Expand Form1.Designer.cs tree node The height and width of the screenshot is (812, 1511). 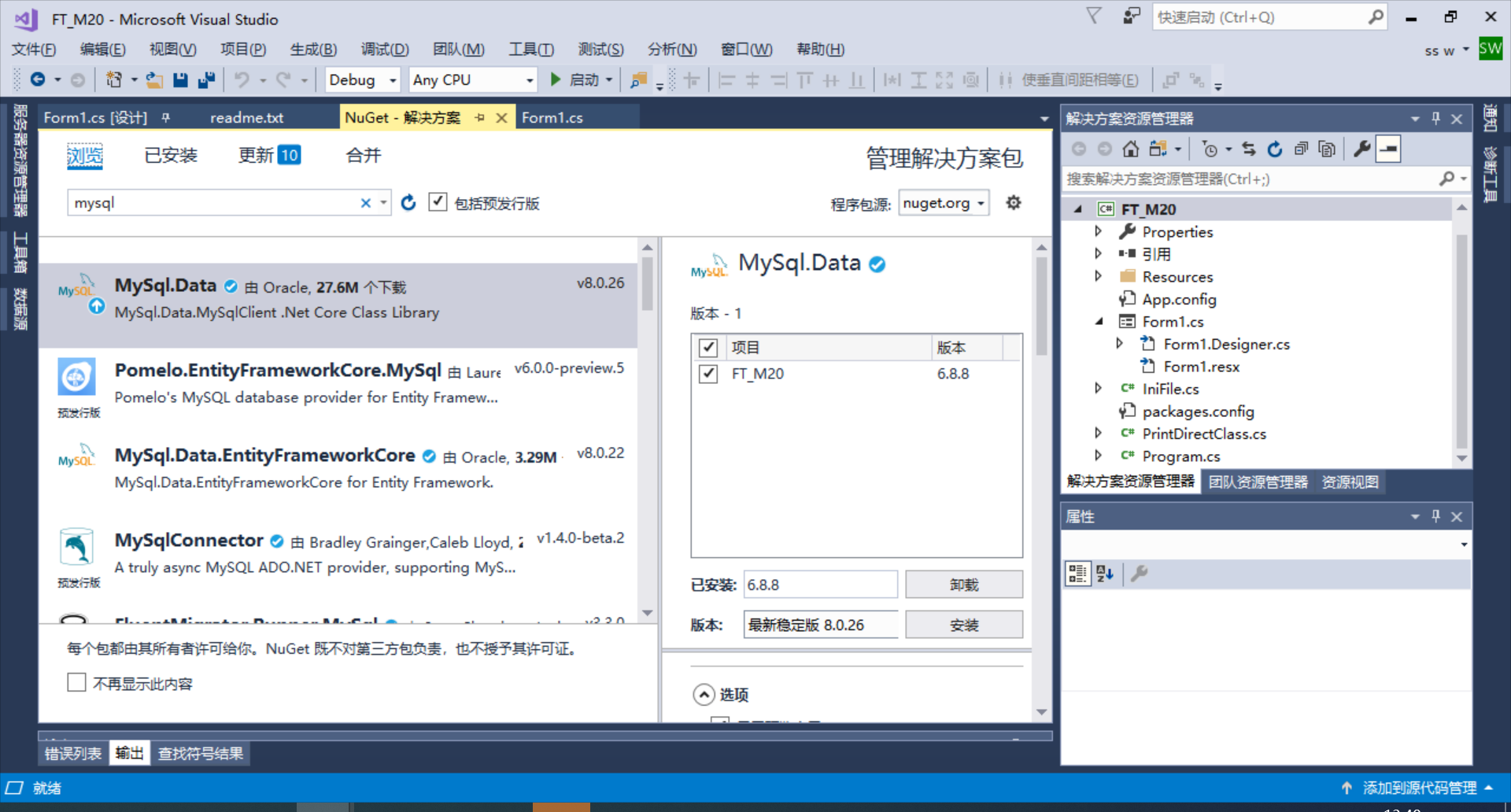[1120, 344]
